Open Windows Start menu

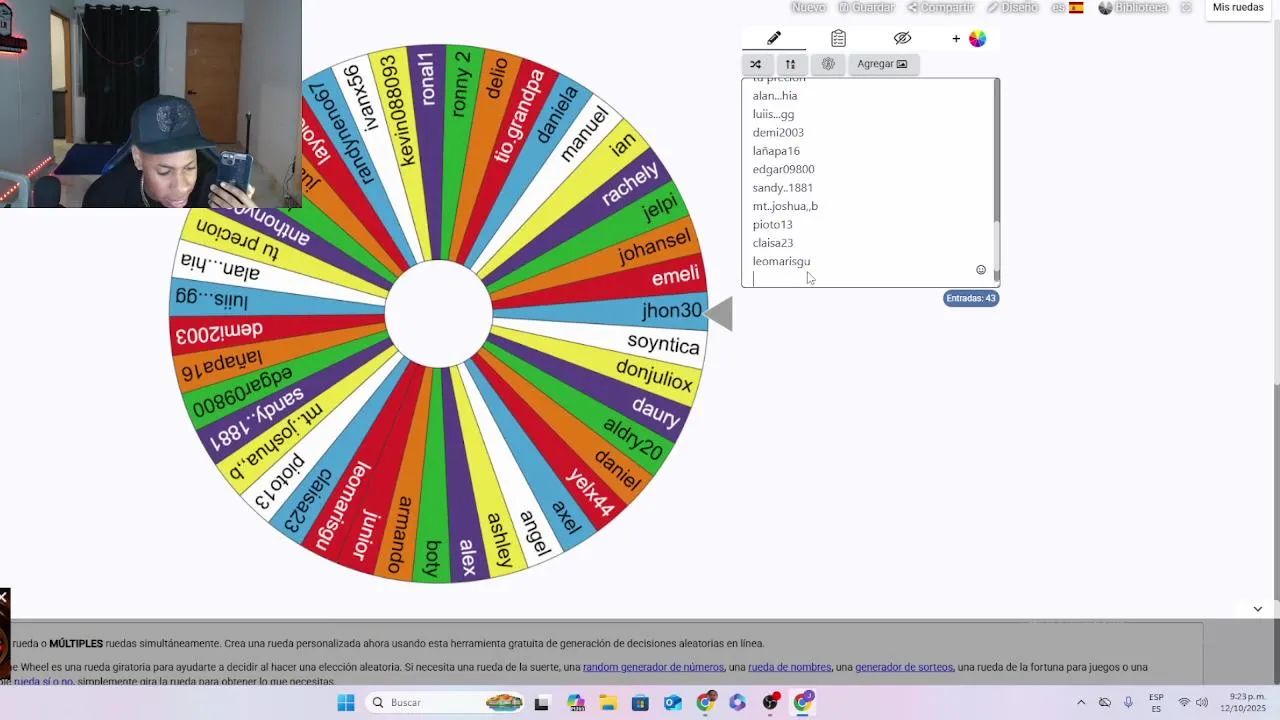[346, 702]
